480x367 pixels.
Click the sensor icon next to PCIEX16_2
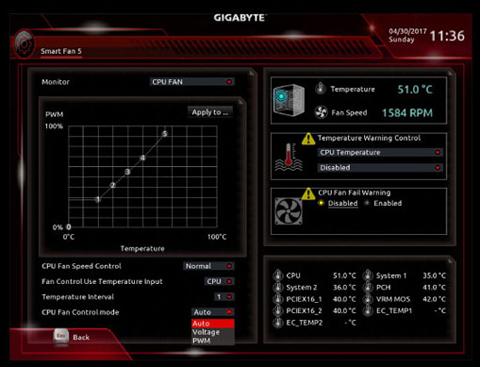(278, 310)
